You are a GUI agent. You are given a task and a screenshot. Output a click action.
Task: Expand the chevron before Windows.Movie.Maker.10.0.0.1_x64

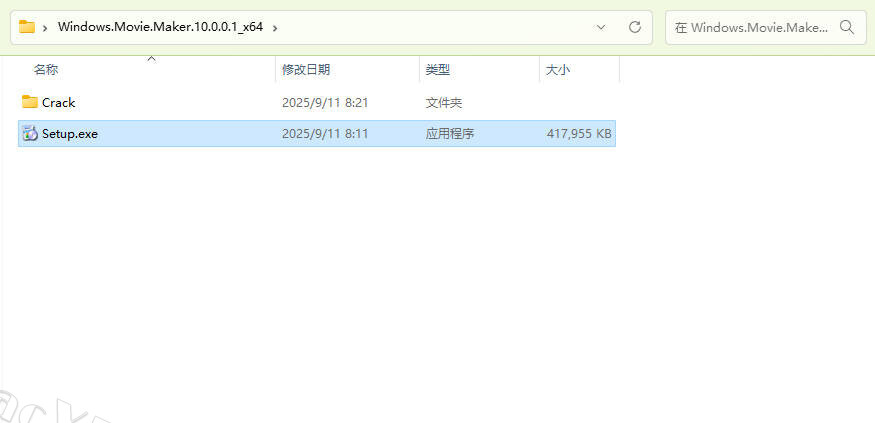[x=45, y=27]
